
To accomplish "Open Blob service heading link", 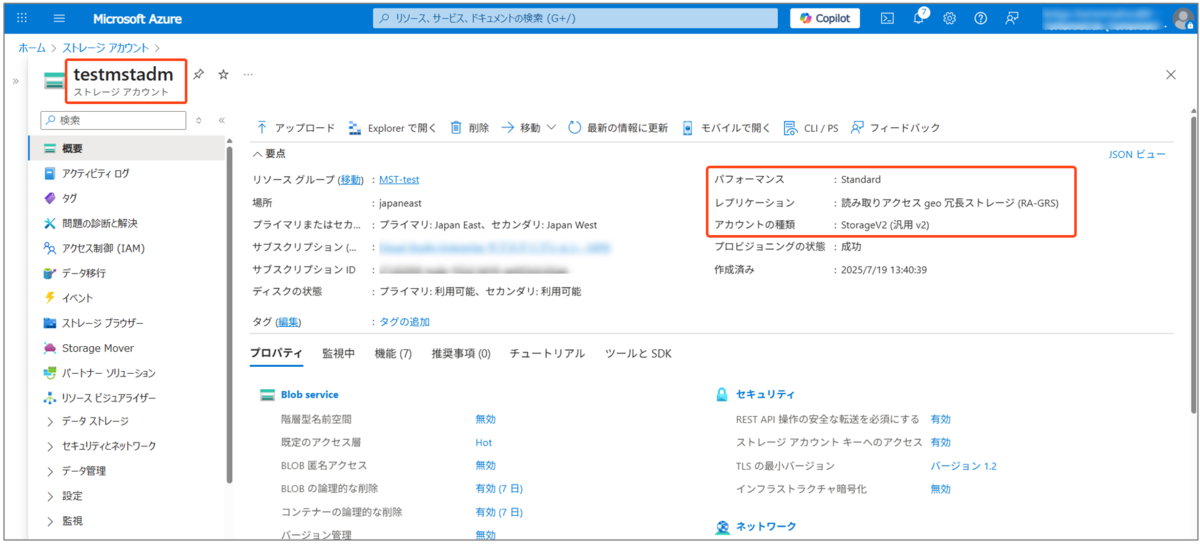I will tap(309, 395).
